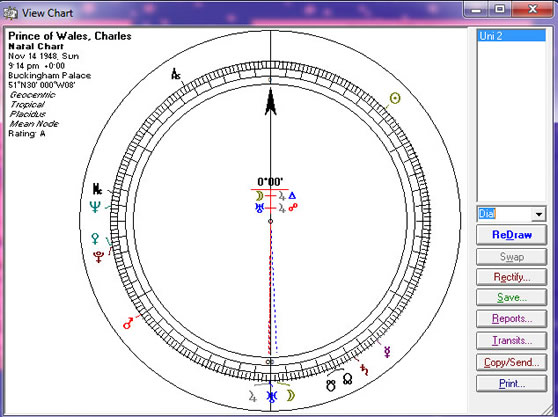The height and width of the screenshot is (417, 558).
Task: Select the blue Uranus glyph below the dial
Action: click(x=272, y=396)
